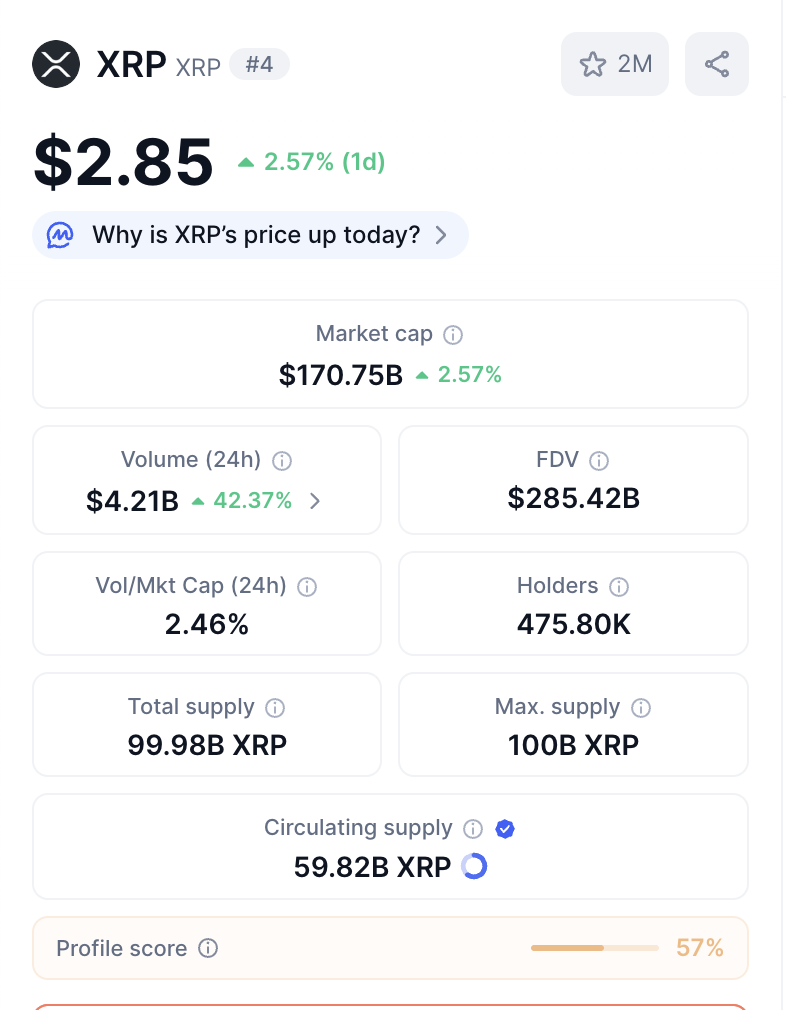
Task: Open 'Why is XRP's price up today?'
Action: click(256, 235)
